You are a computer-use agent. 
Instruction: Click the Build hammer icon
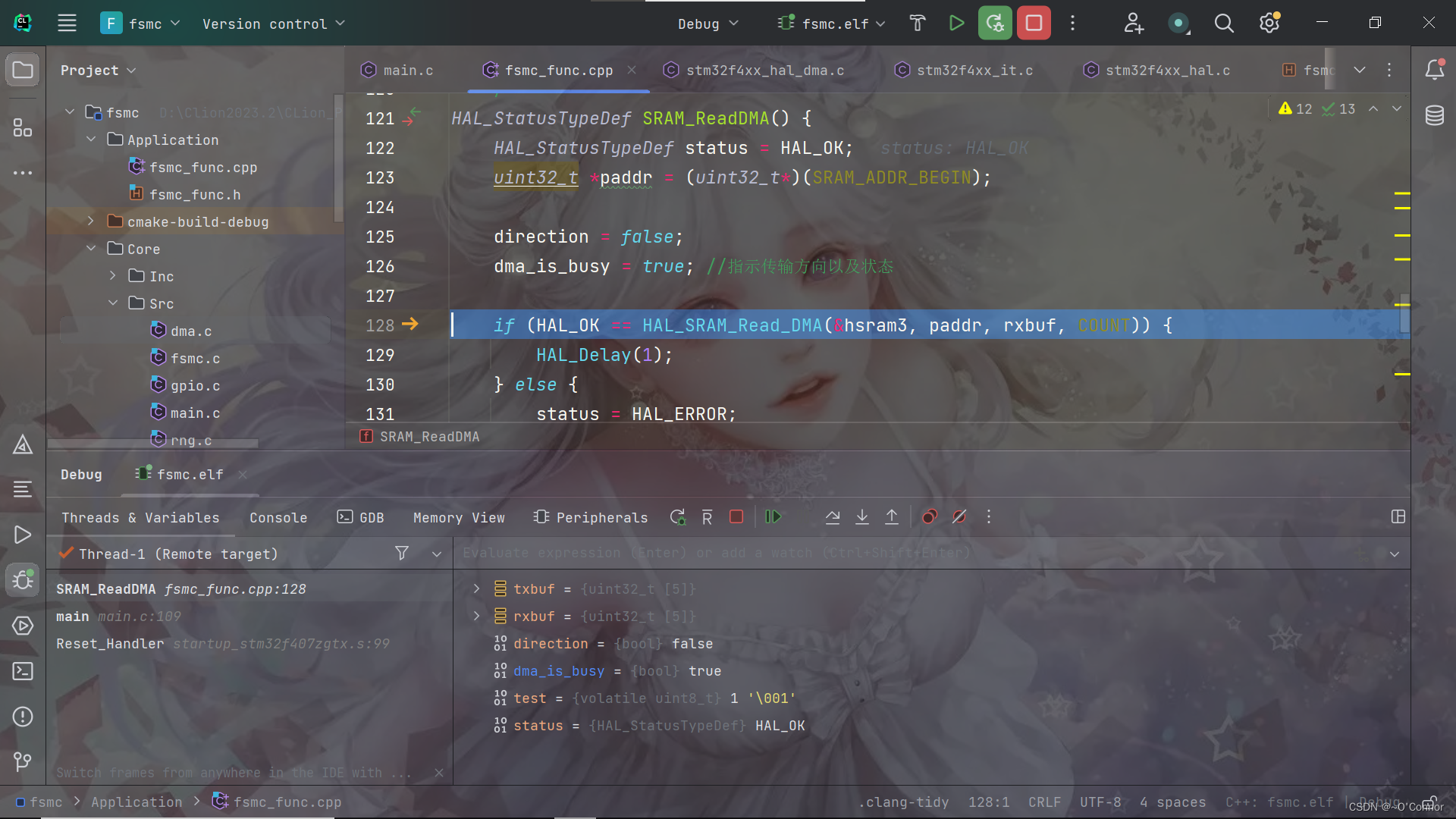918,24
